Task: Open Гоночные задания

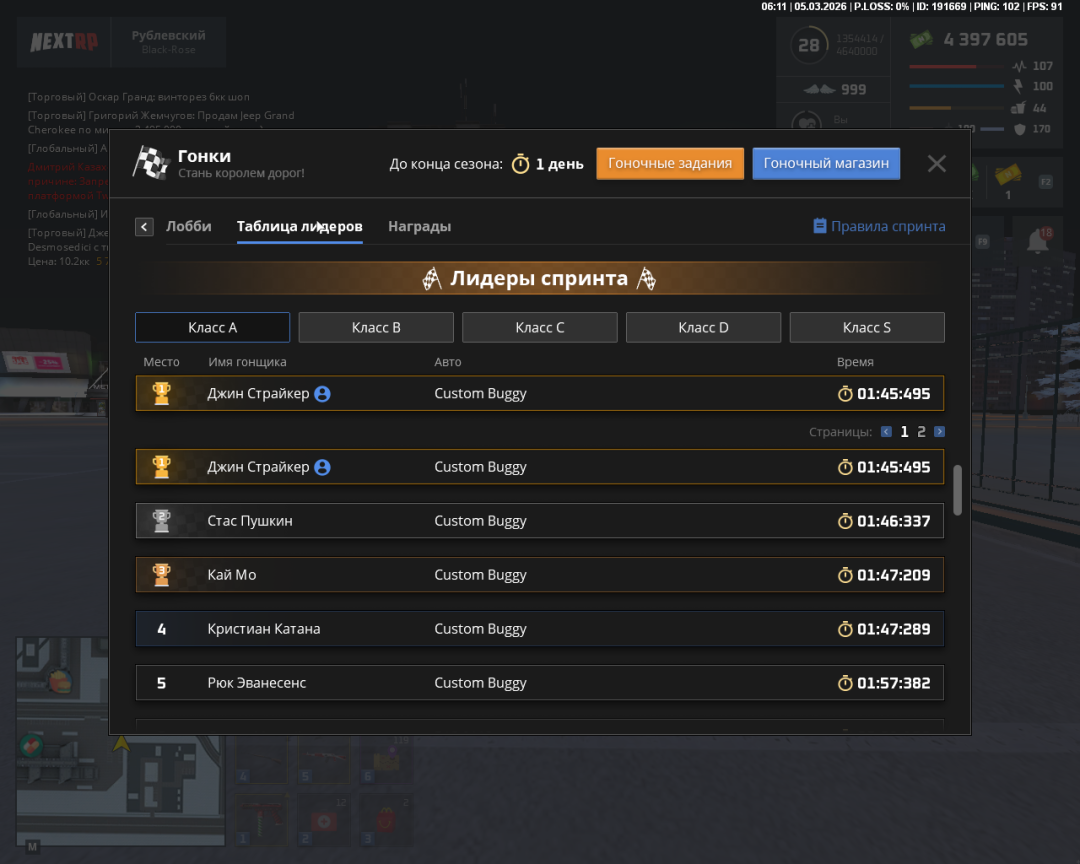Action: pos(670,163)
